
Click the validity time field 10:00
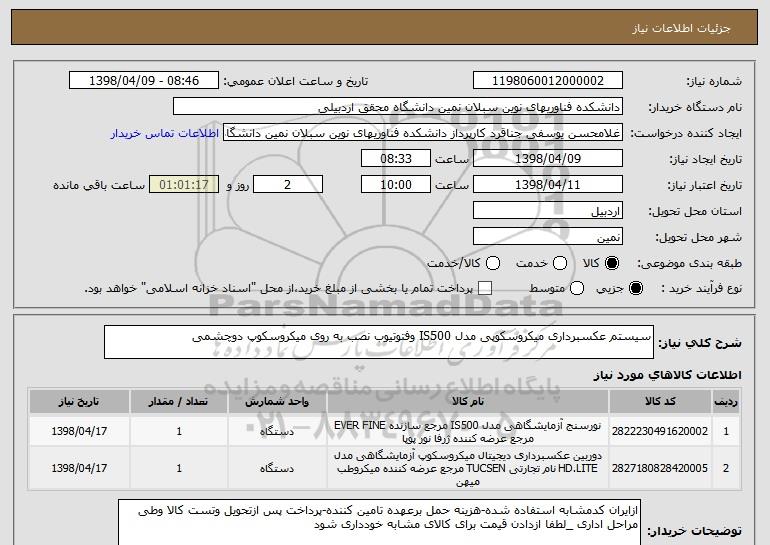click(396, 185)
